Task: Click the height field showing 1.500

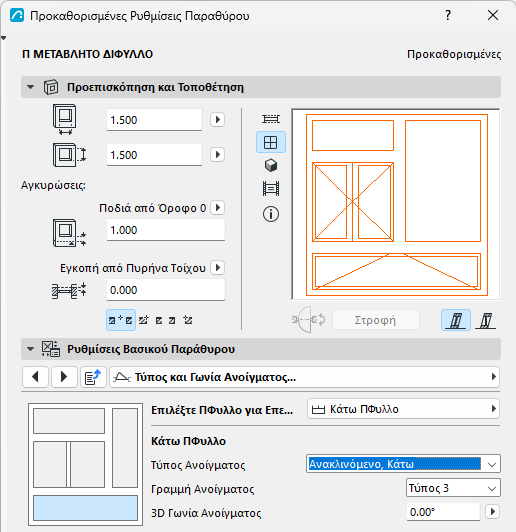Action: click(154, 155)
